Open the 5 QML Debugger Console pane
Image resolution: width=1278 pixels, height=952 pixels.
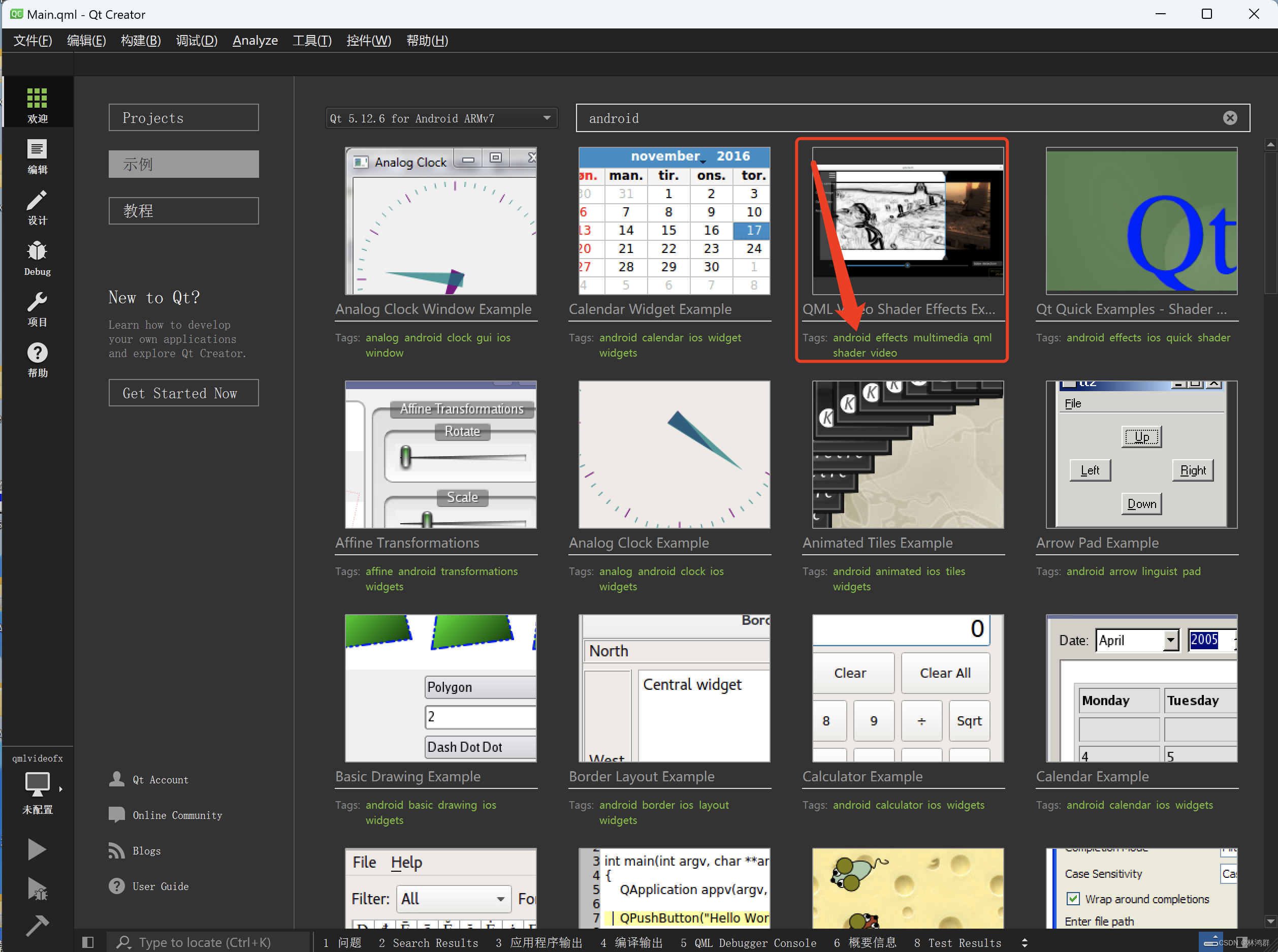(x=748, y=943)
